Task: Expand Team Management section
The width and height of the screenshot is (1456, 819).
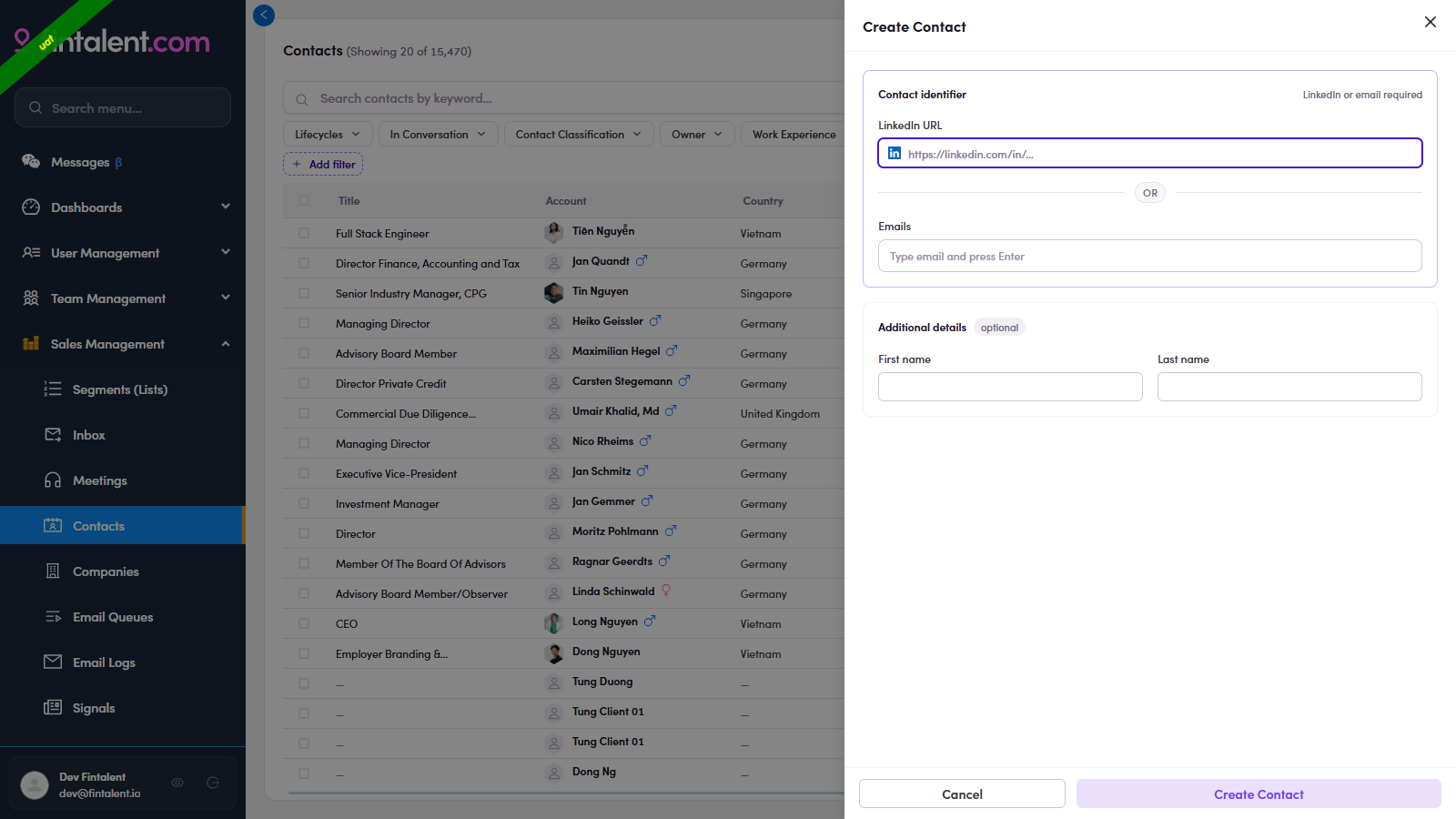Action: [x=226, y=298]
